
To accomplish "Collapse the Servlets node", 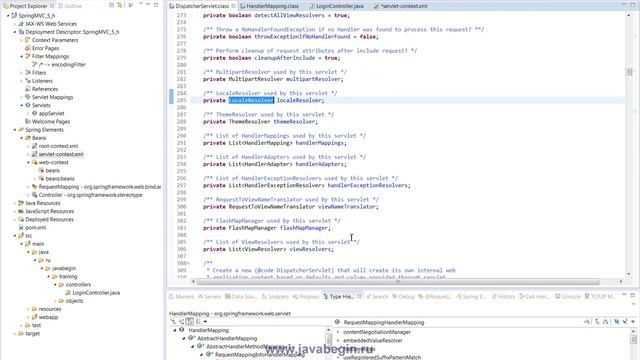I will pyautogui.click(x=22, y=105).
